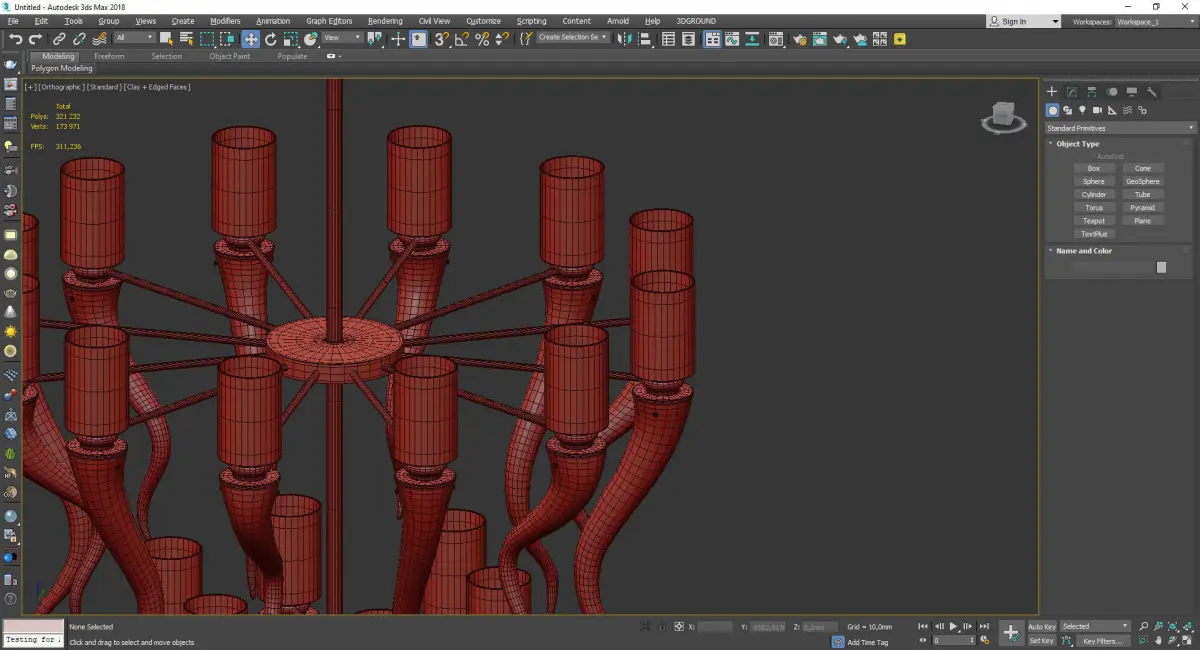This screenshot has width=1200, height=650.
Task: Select the Cameras category icon
Action: 1097,110
